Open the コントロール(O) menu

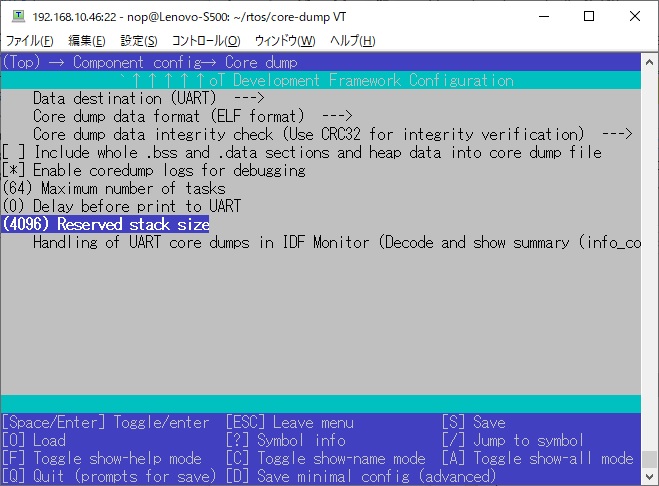[x=206, y=41]
